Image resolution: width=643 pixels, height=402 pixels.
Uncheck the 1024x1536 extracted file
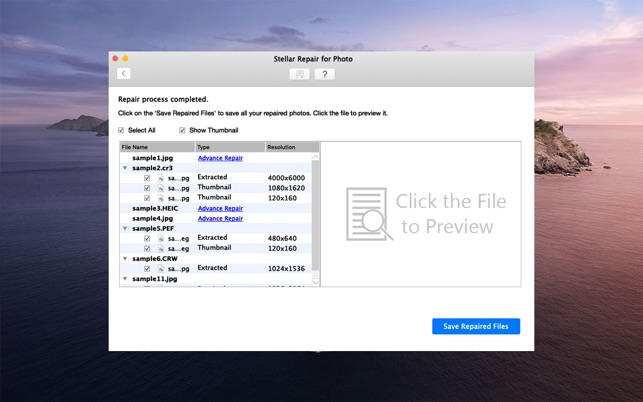[x=147, y=269]
